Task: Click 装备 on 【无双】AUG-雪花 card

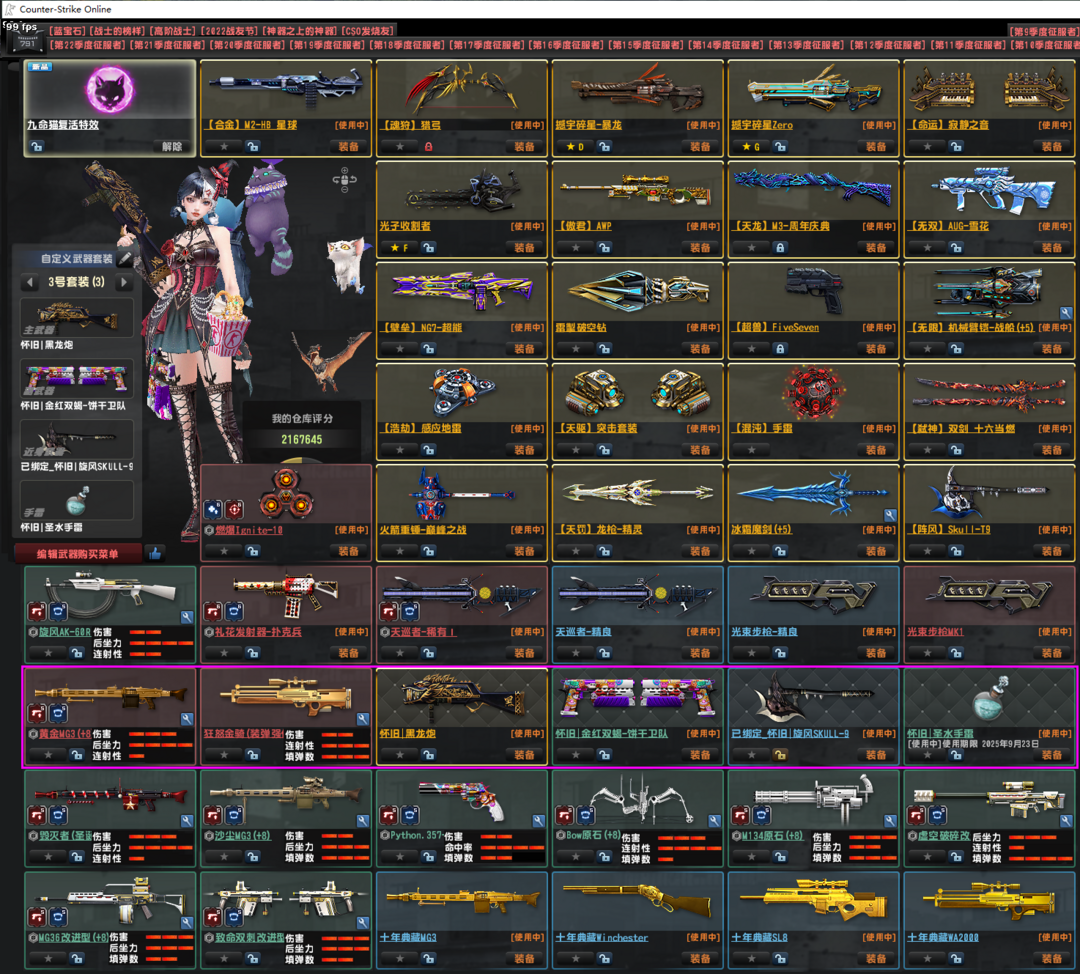Action: 1052,248
